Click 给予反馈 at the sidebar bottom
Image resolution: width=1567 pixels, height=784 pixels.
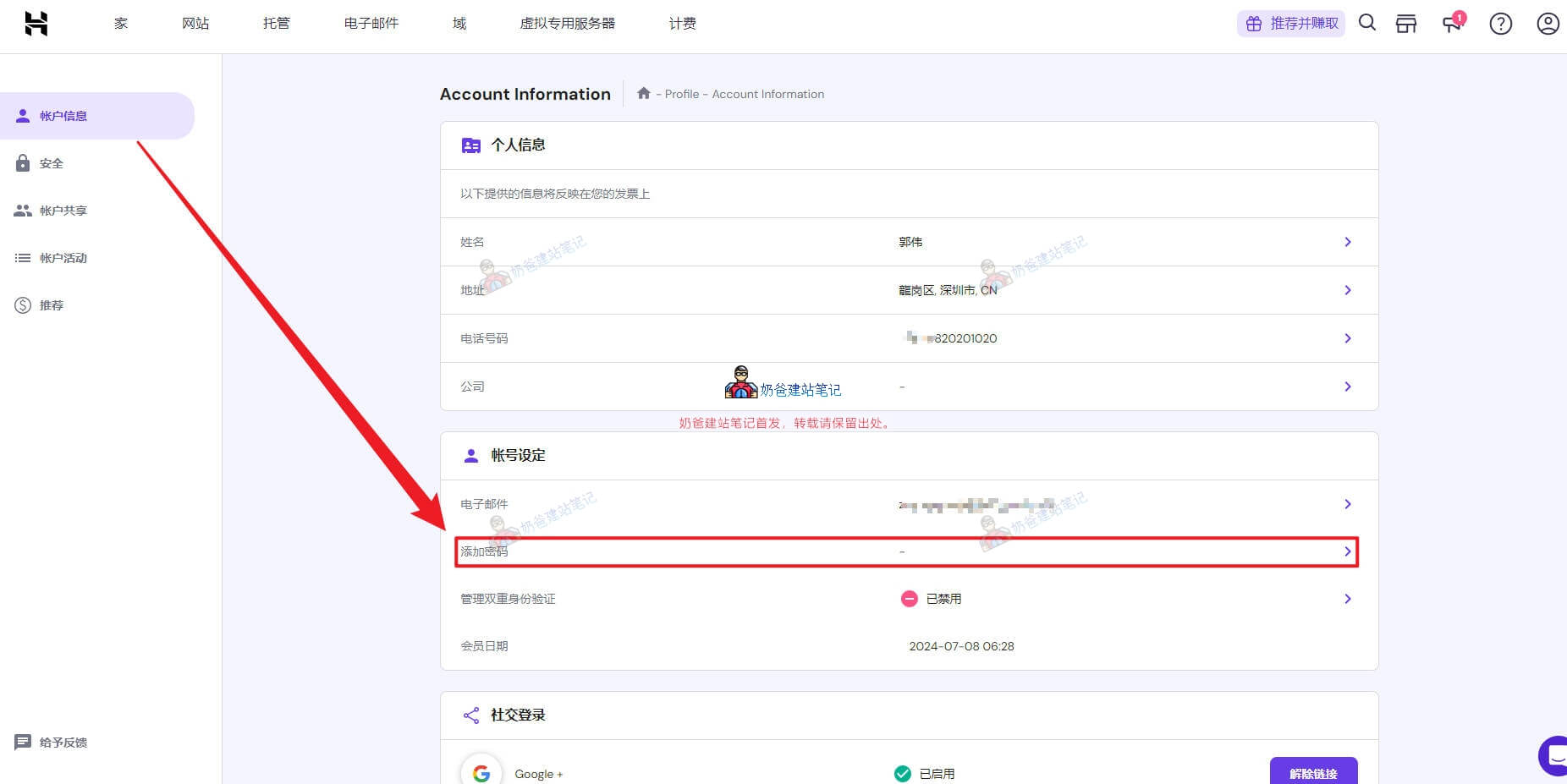point(63,743)
